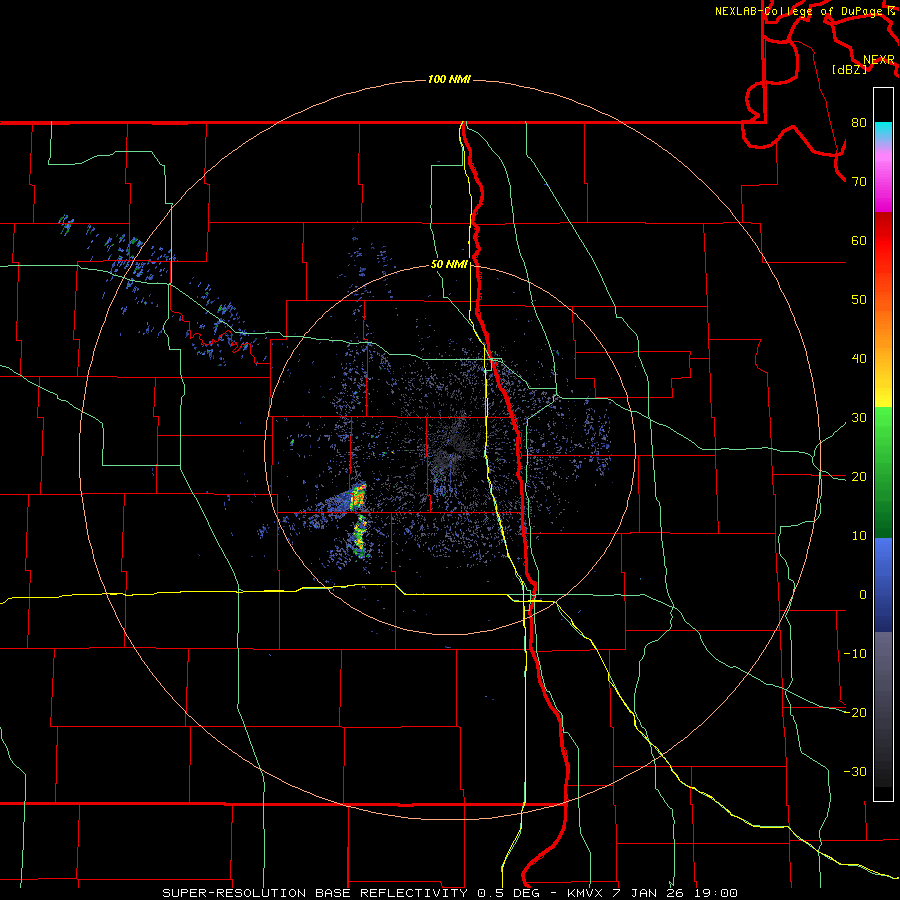Click the NEXR label above dBZ
The height and width of the screenshot is (900, 900).
(x=878, y=60)
